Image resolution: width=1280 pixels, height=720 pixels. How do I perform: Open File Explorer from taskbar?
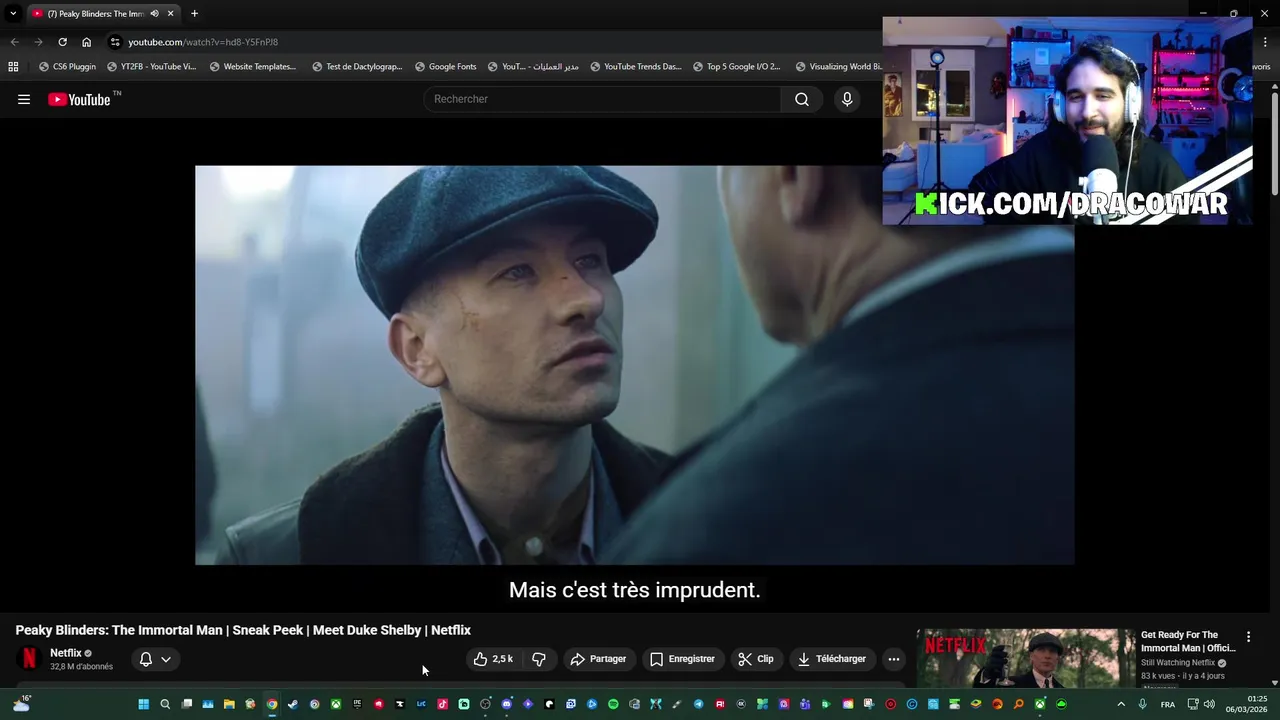pyautogui.click(x=229, y=704)
